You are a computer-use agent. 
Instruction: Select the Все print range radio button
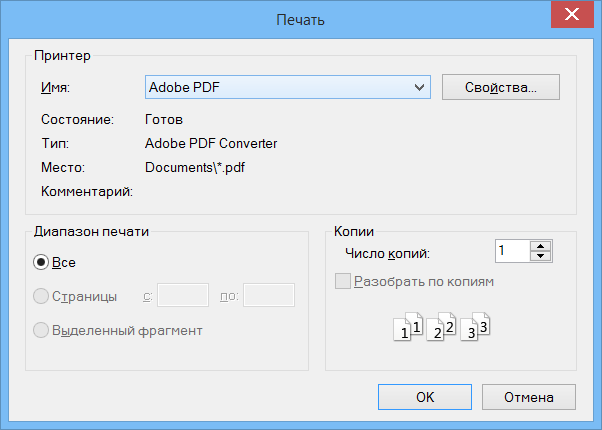[41, 262]
